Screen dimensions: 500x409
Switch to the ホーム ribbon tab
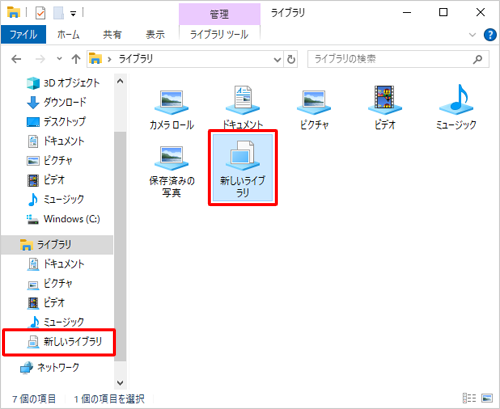point(68,35)
